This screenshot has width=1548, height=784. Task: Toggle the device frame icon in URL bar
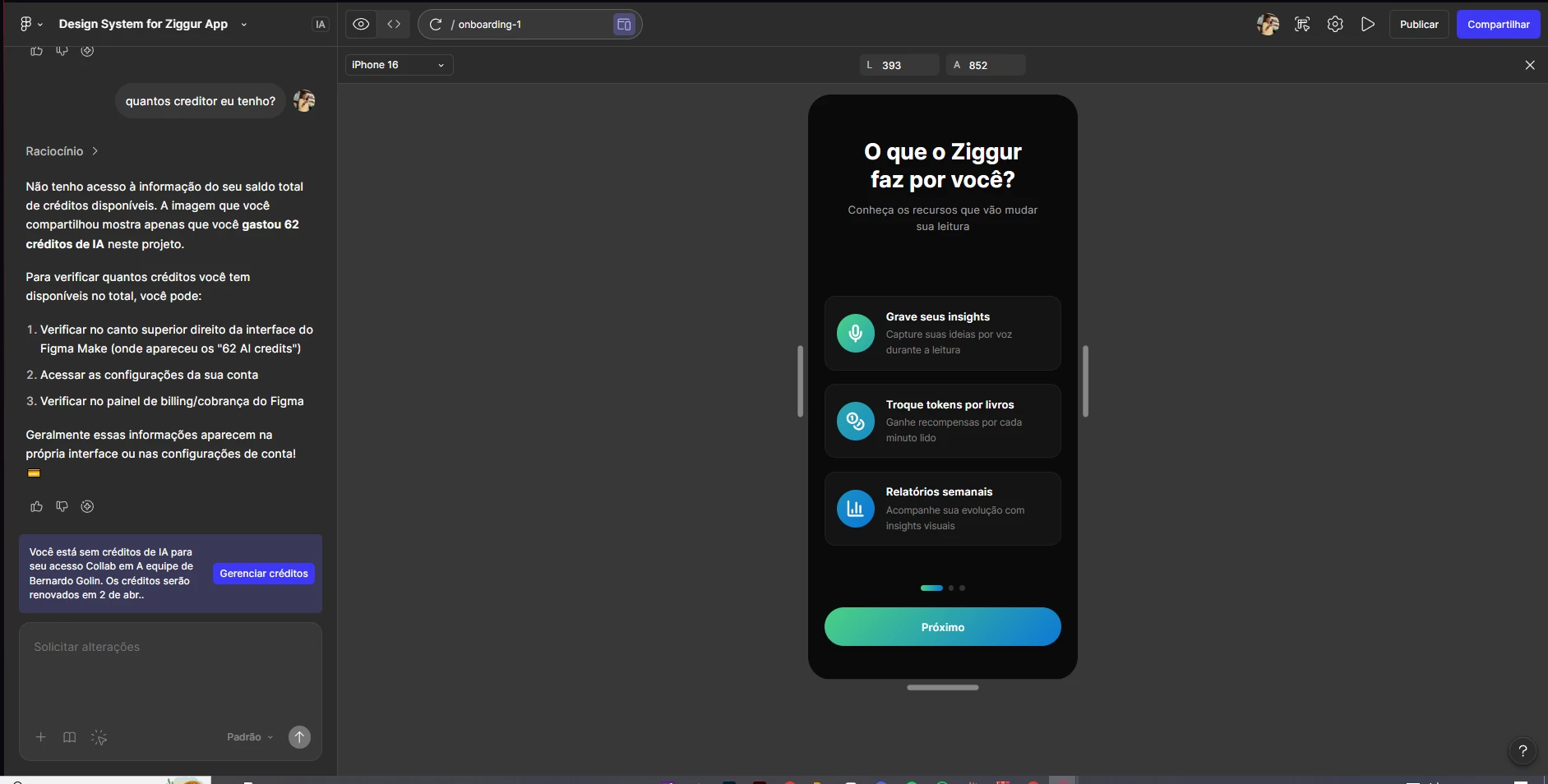(x=624, y=25)
